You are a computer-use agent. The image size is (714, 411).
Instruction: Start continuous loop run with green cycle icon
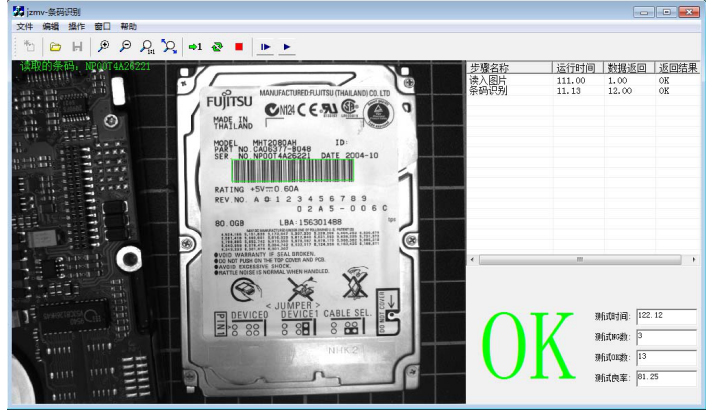tap(217, 46)
